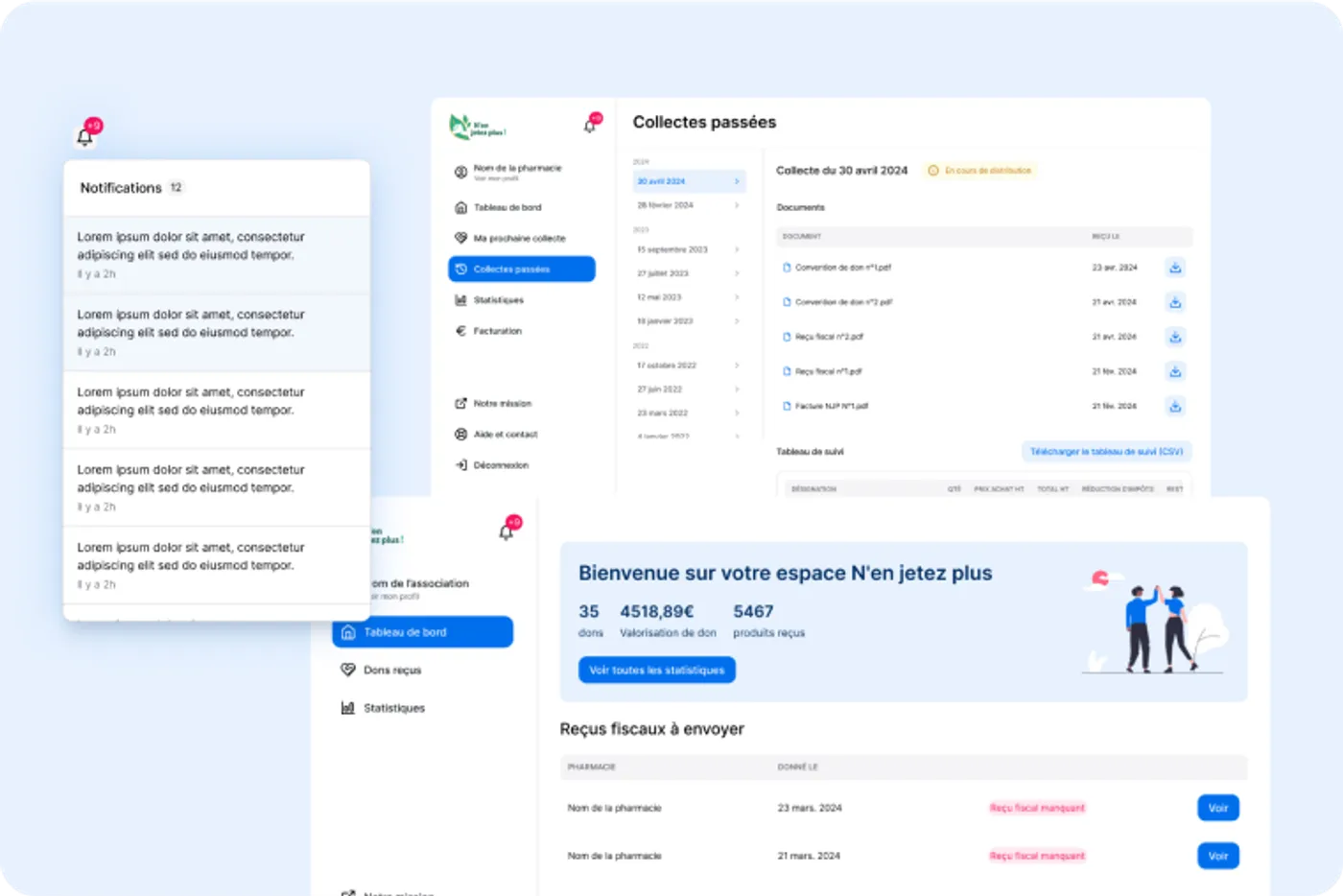This screenshot has height=896, width=1343.
Task: Click the bell icon above the Notifications panel
Action: [x=85, y=137]
